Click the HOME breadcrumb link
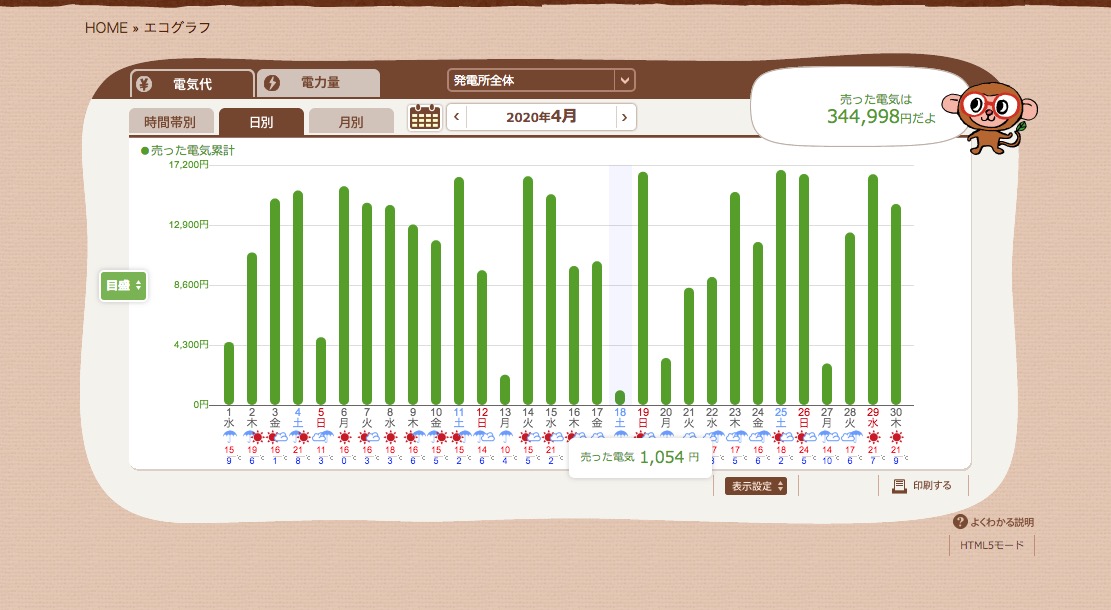Image resolution: width=1111 pixels, height=610 pixels. (x=106, y=28)
